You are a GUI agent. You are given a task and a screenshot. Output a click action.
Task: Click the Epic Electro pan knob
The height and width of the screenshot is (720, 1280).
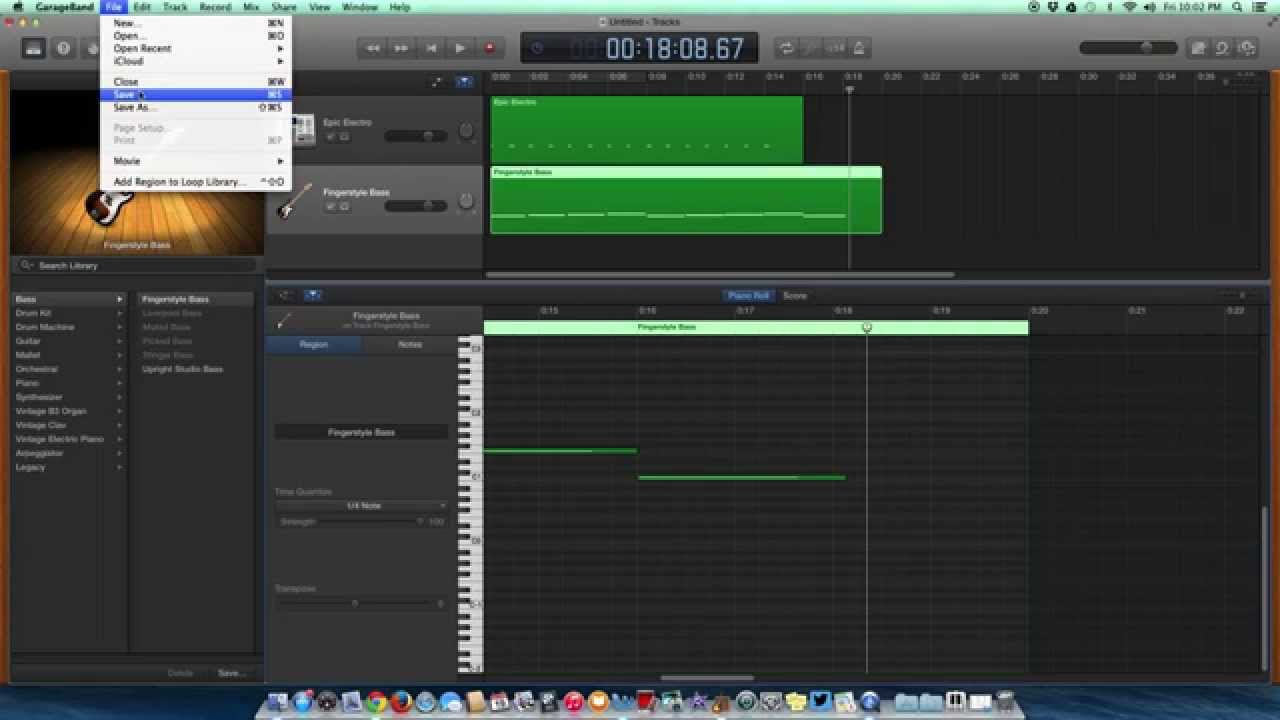pos(466,131)
